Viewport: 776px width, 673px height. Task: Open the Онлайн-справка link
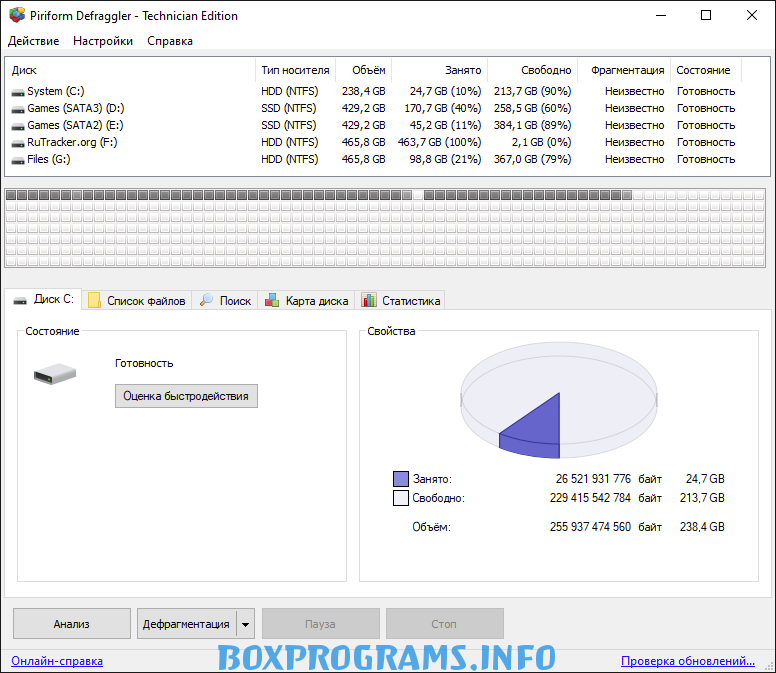point(57,661)
